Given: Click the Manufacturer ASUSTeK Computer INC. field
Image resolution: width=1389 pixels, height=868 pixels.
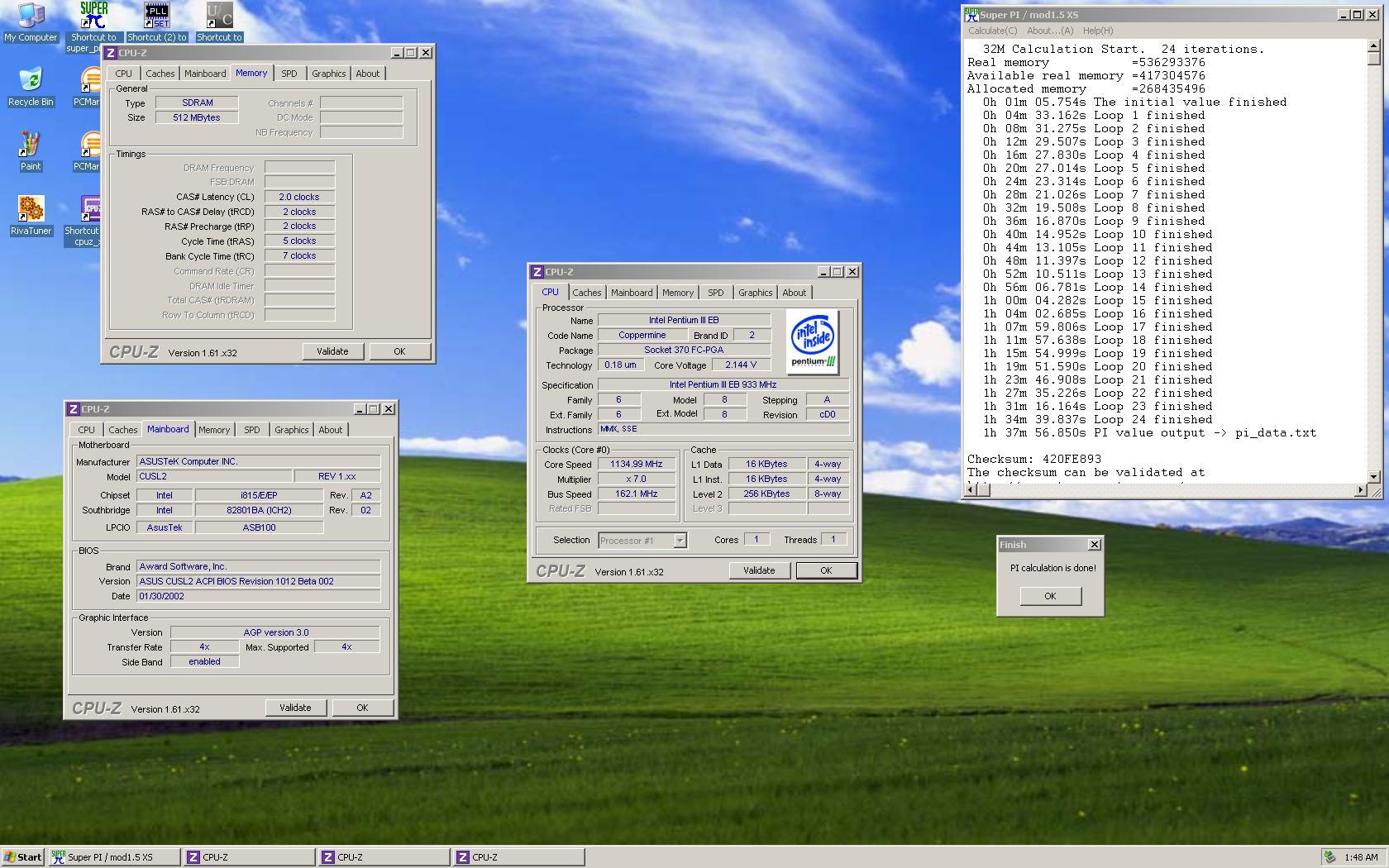Looking at the screenshot, I should (259, 462).
